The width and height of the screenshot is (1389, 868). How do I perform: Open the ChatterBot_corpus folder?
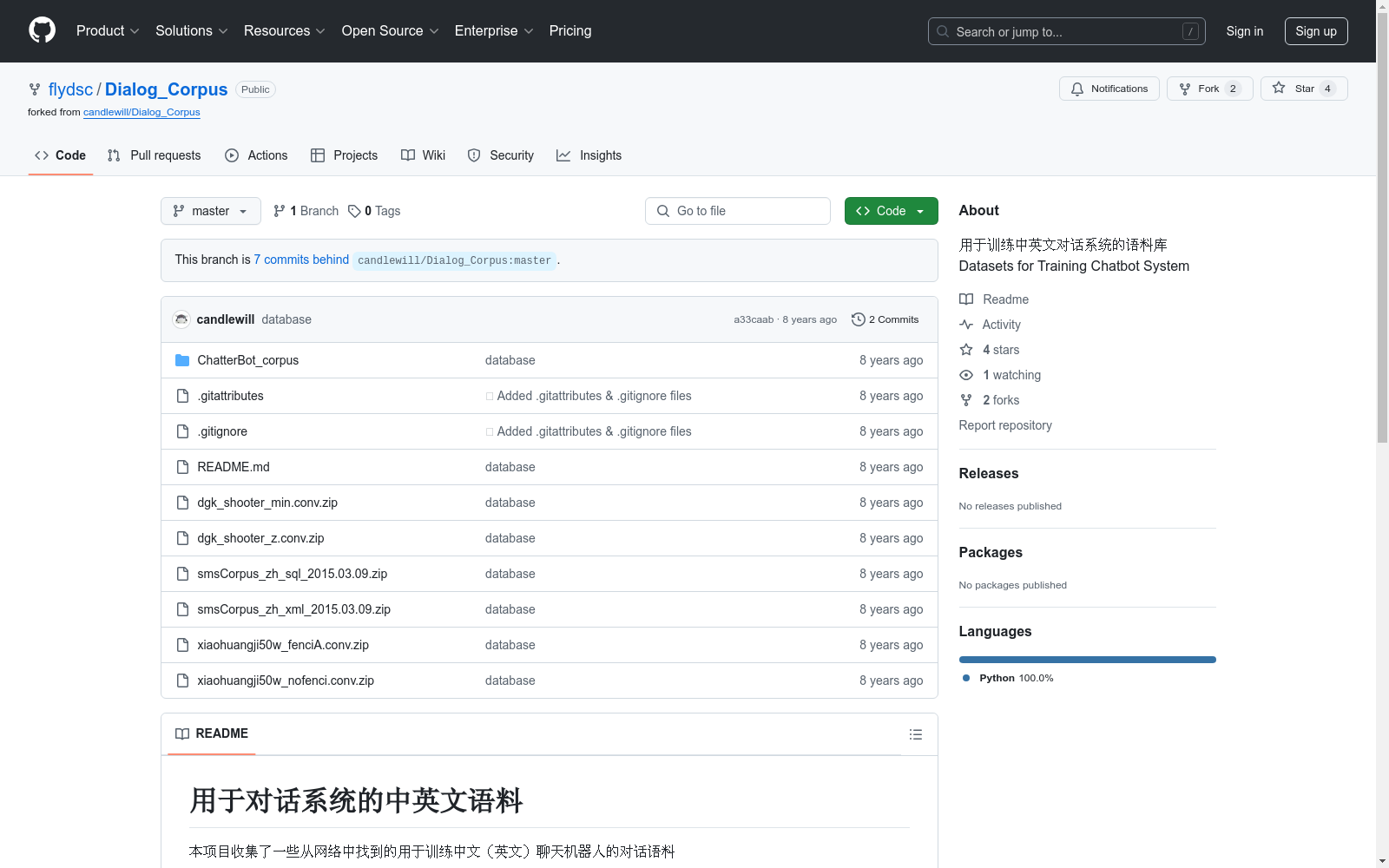coord(248,360)
